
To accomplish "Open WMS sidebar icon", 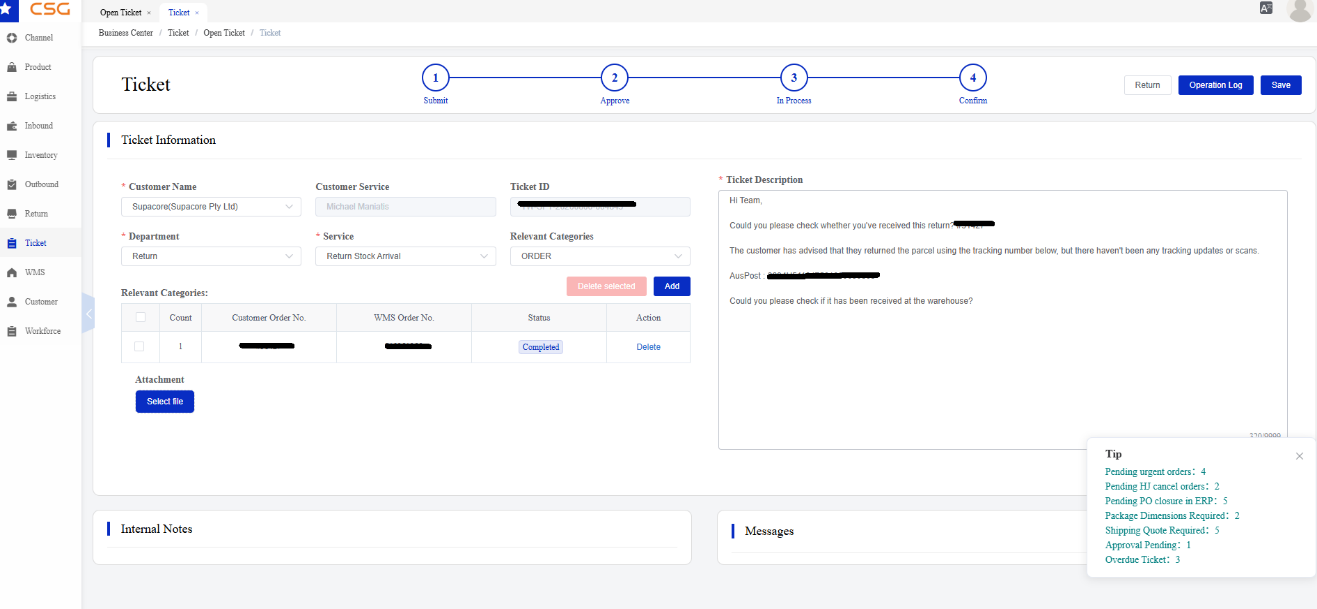I will (x=12, y=272).
